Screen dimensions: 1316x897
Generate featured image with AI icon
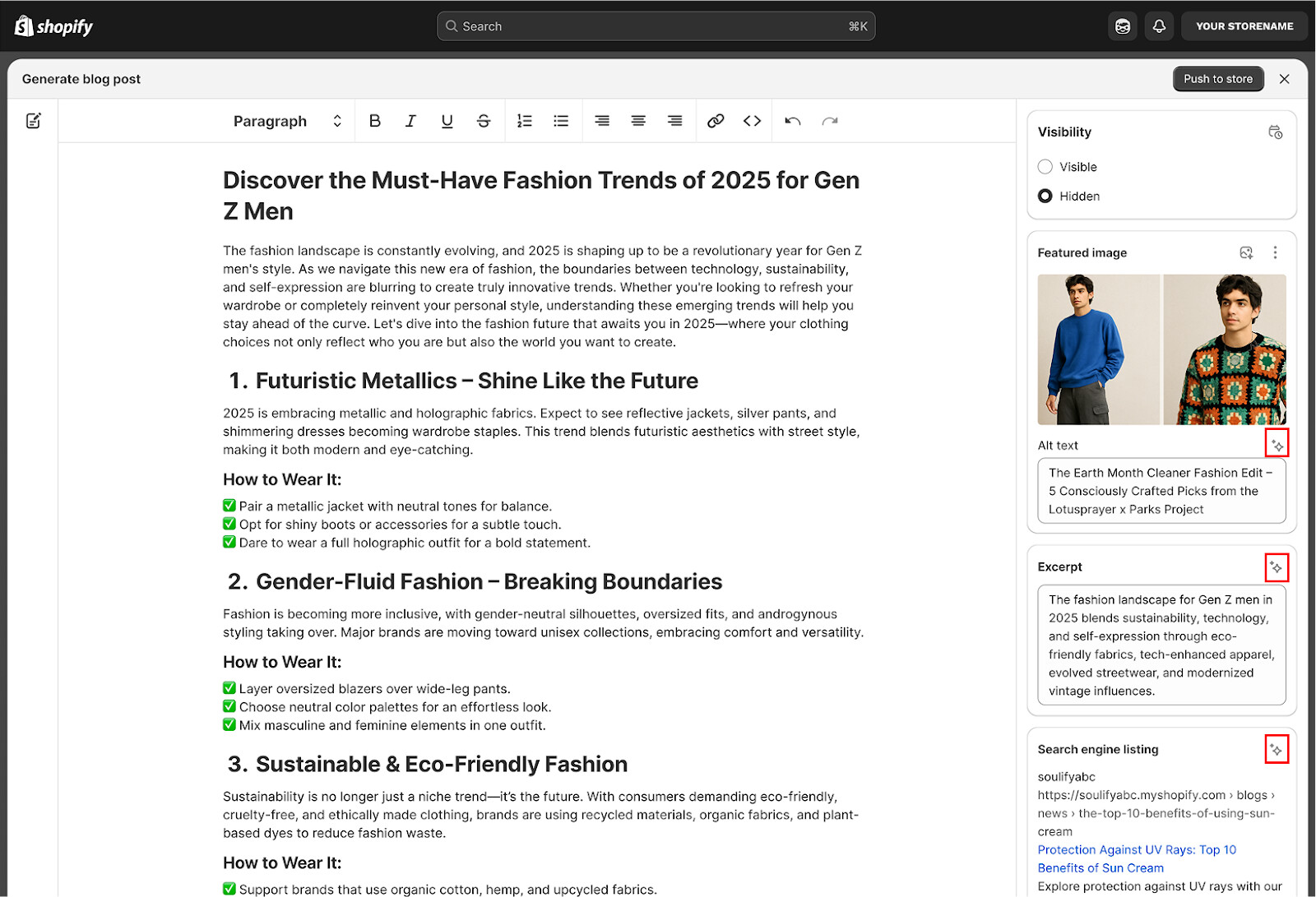1246,252
